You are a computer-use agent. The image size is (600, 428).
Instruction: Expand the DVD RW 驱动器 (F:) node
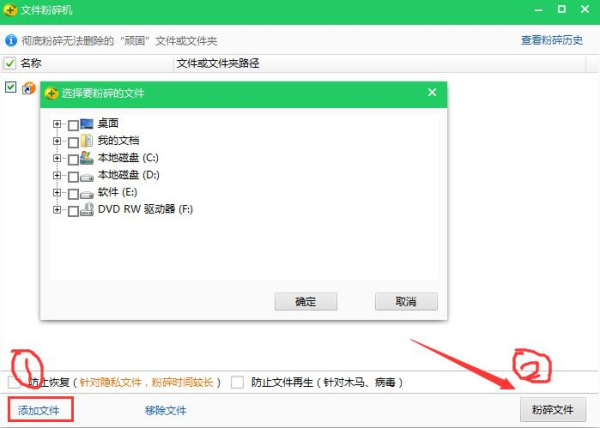click(57, 210)
